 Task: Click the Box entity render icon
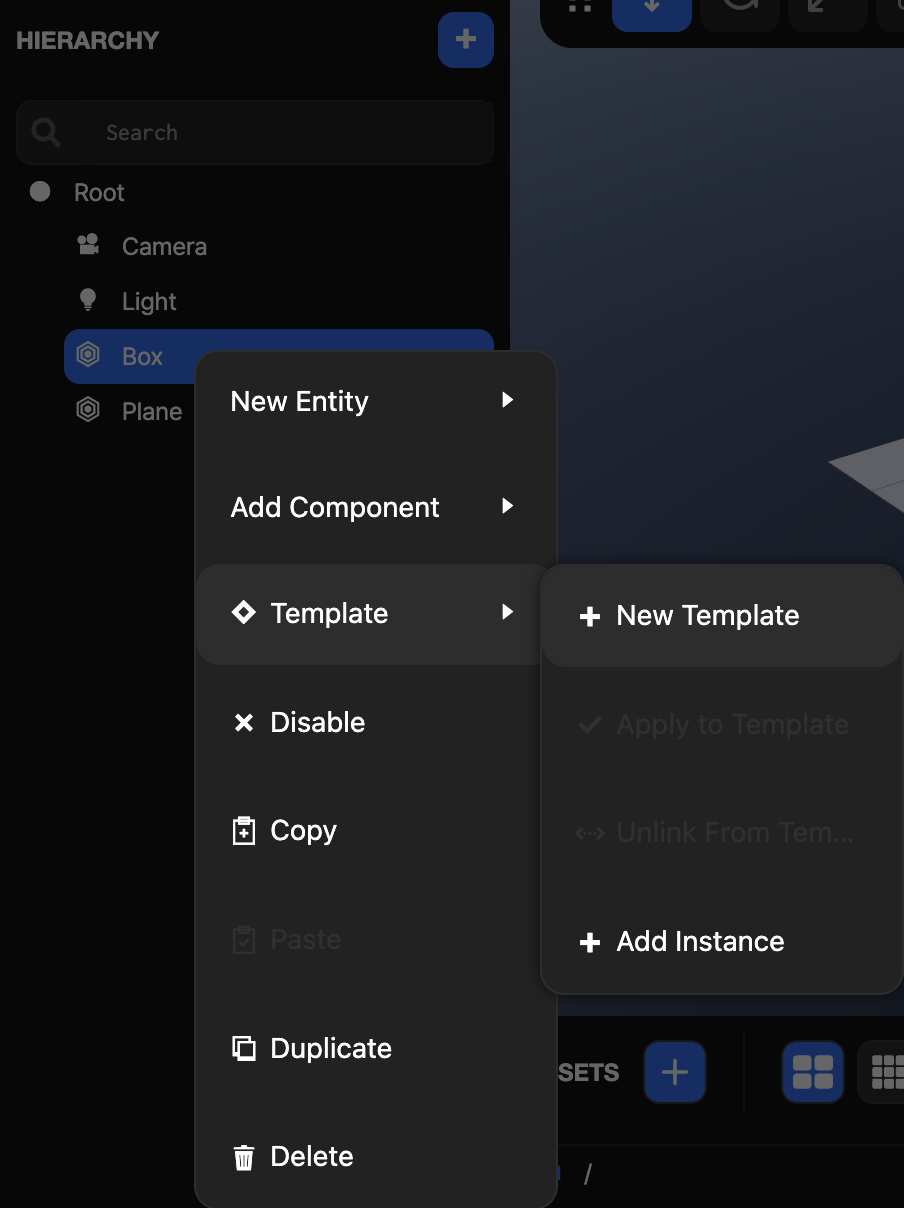click(88, 355)
